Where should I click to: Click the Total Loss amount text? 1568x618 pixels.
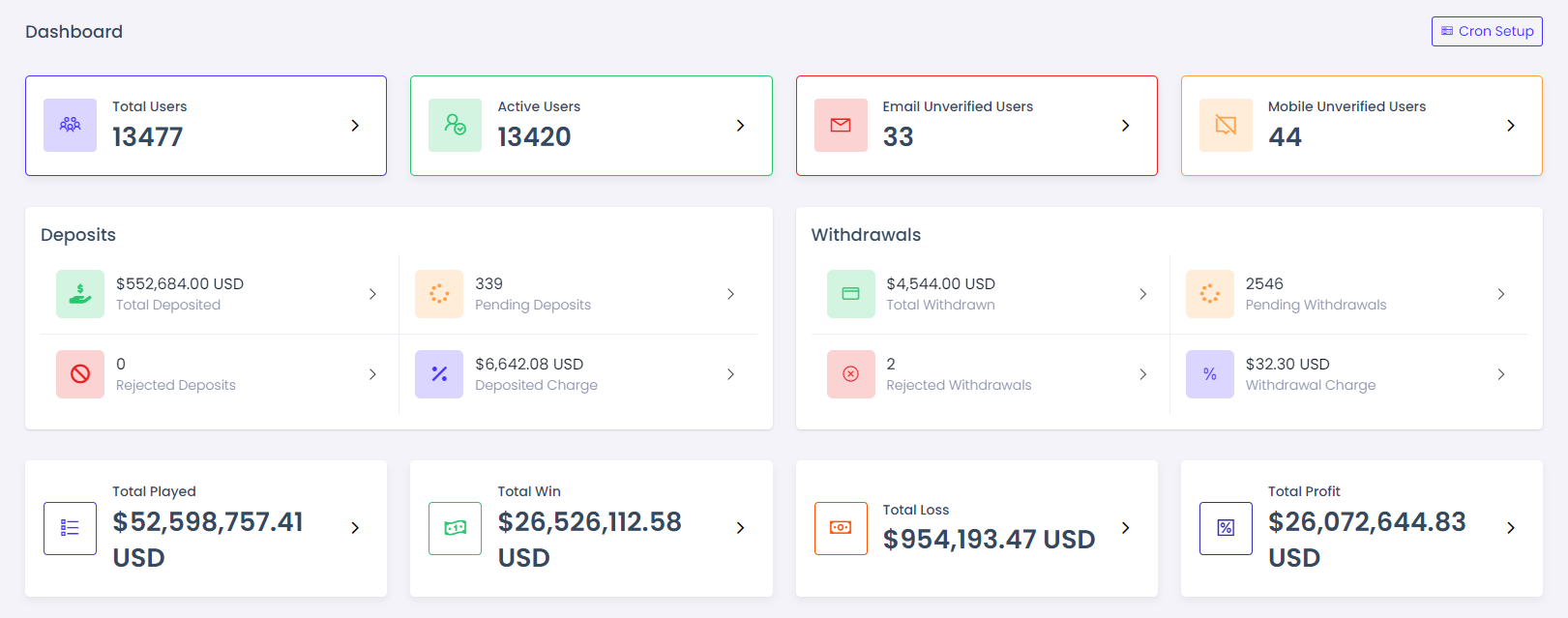tap(989, 540)
